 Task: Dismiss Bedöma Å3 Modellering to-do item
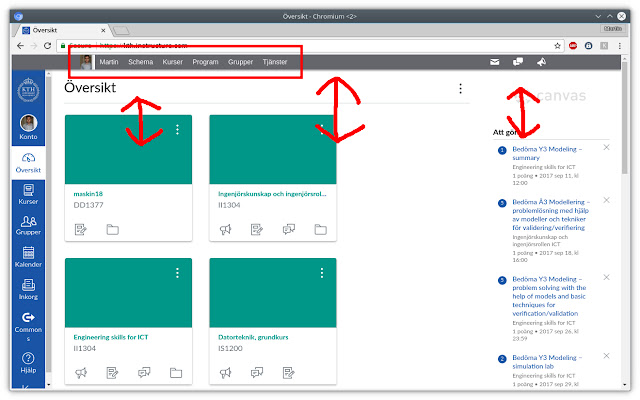click(607, 200)
